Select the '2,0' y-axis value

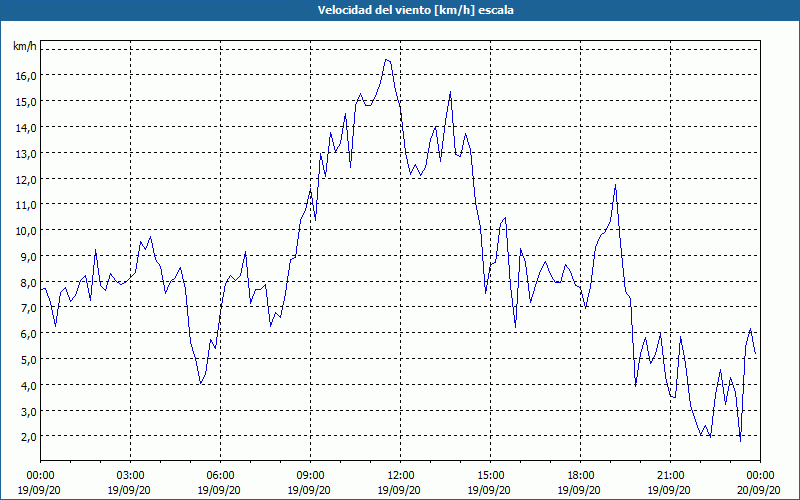(x=28, y=437)
